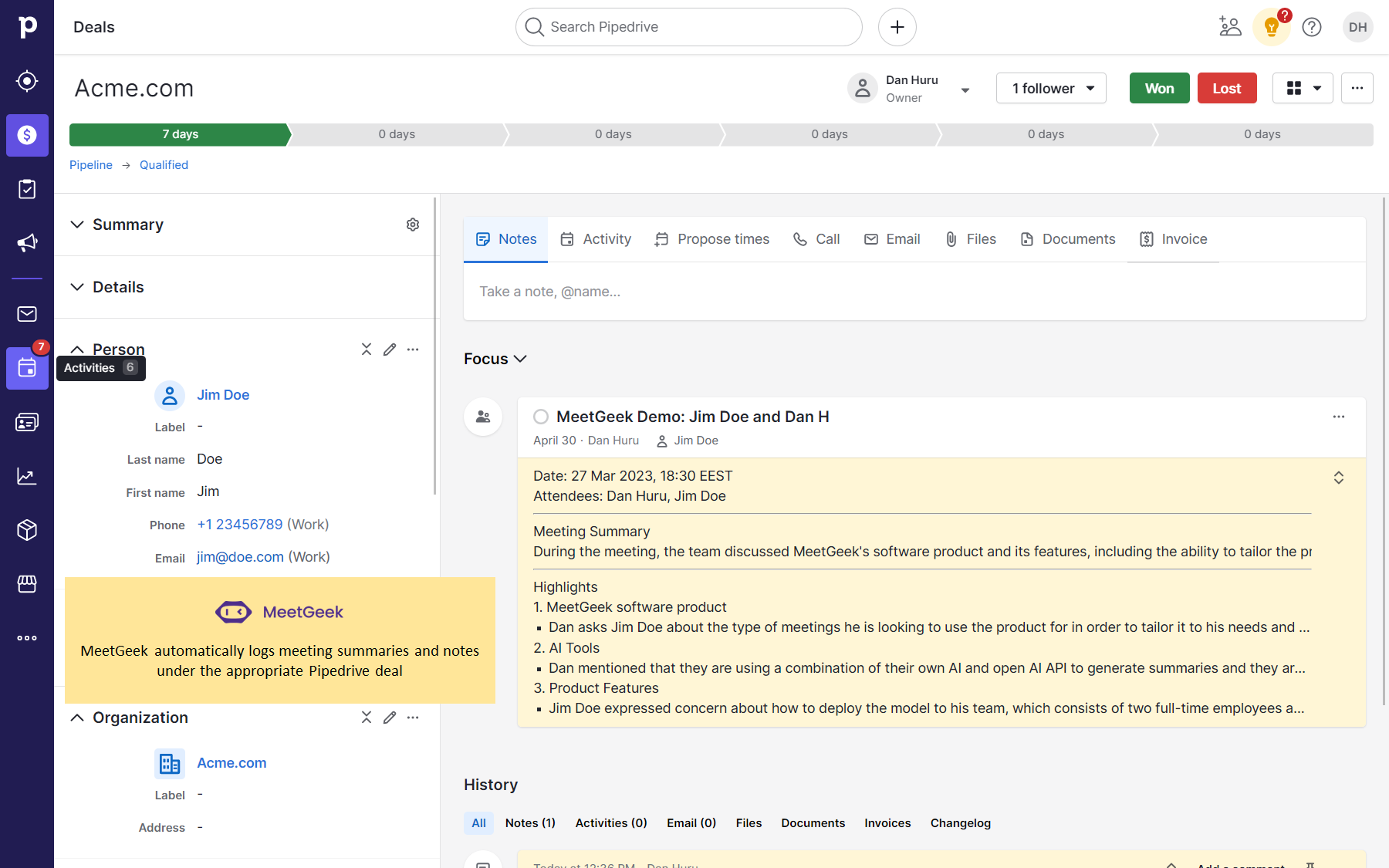Click the quick add plus button
Screen dimensions: 1389x868
coord(897,27)
